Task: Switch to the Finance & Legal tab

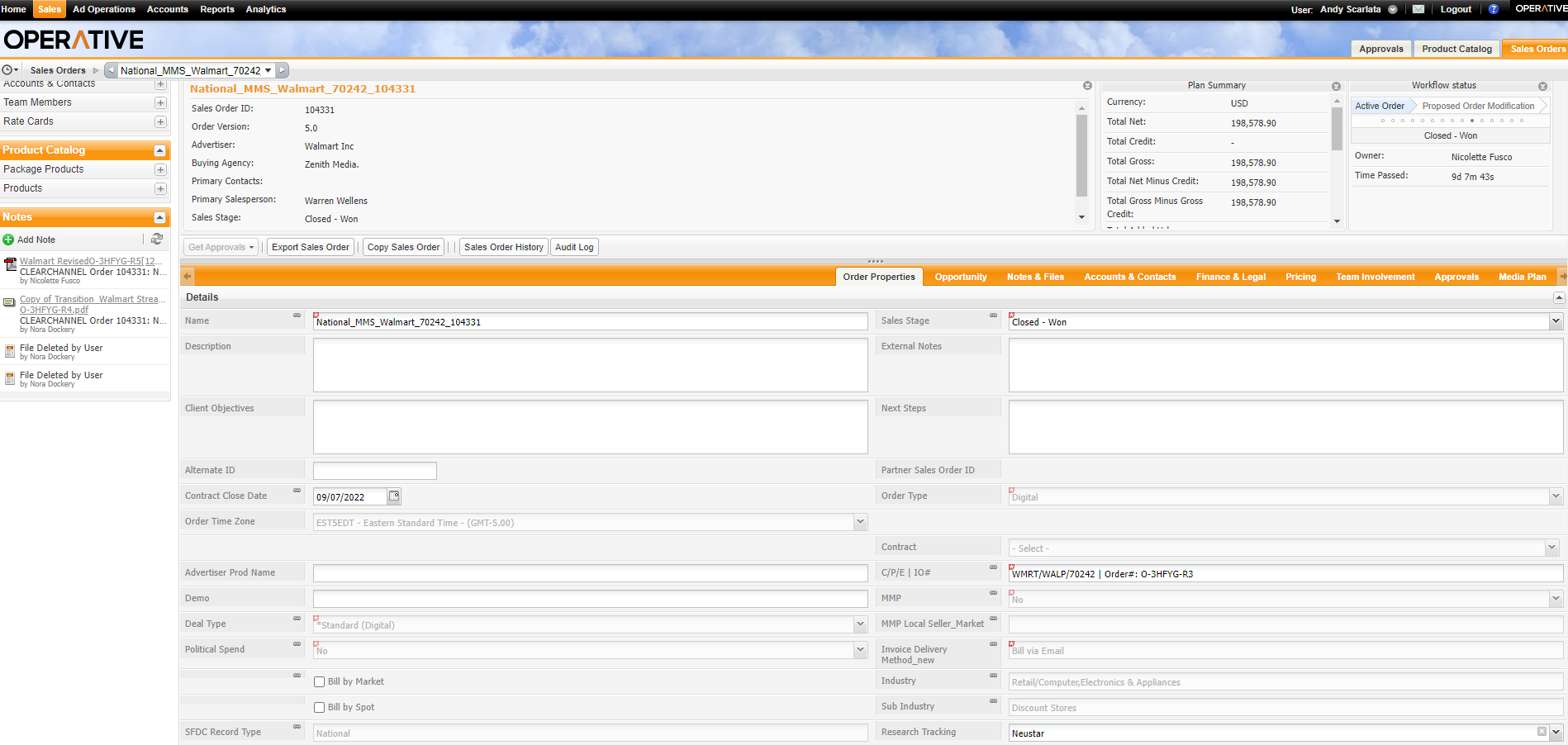Action: coord(1230,277)
